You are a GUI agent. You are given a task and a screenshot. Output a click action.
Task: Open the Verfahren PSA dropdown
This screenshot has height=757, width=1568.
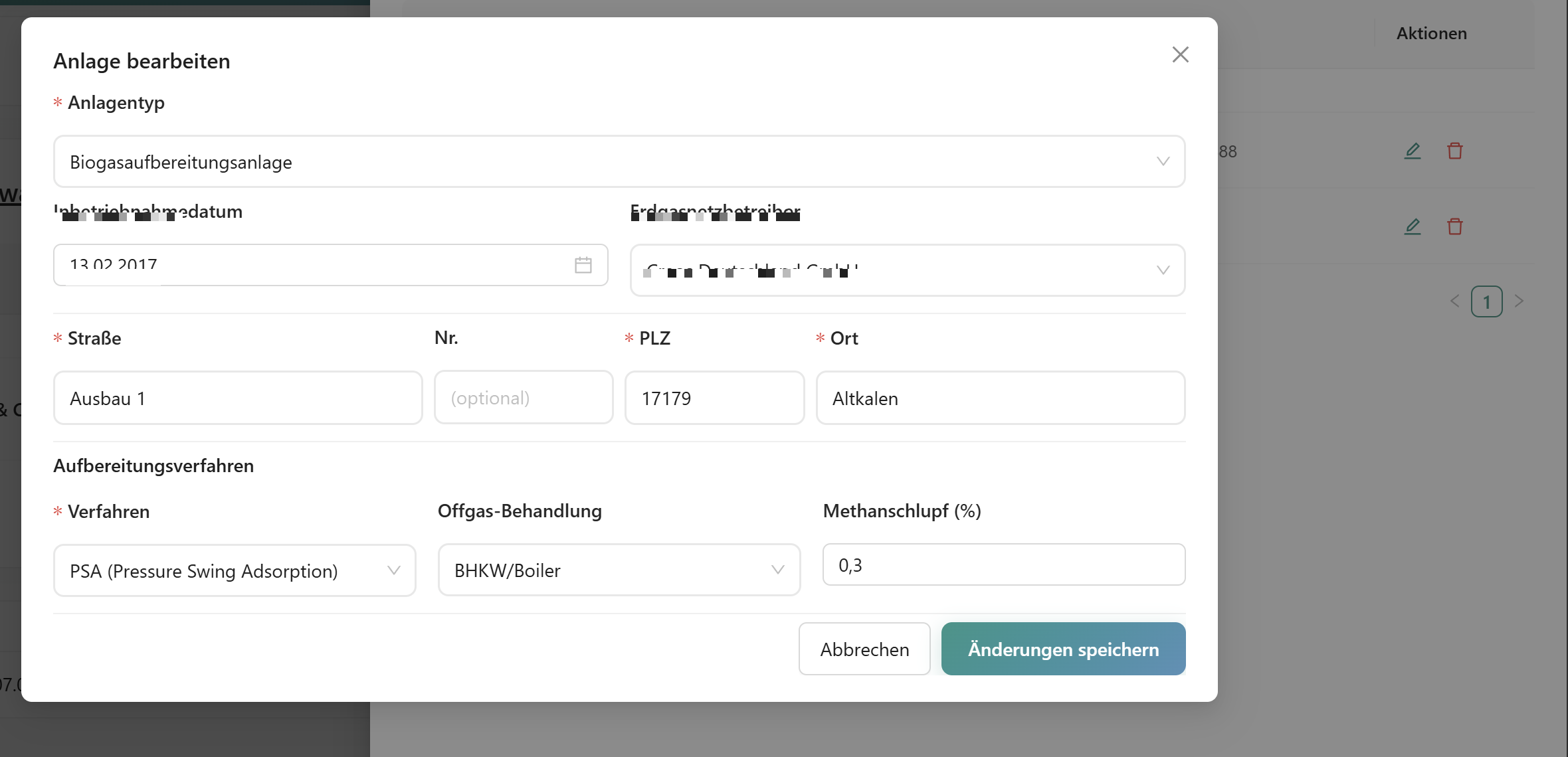[x=234, y=570]
